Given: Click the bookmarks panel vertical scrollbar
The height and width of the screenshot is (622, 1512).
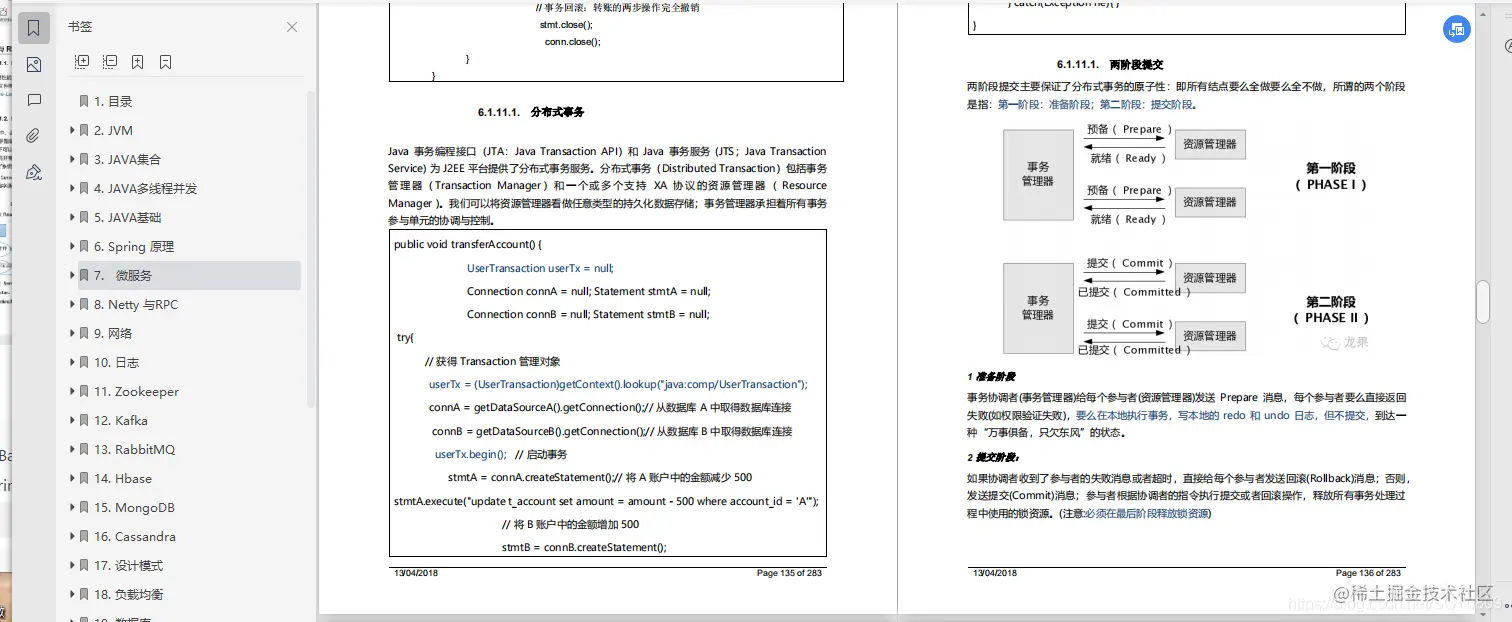Looking at the screenshot, I should pyautogui.click(x=311, y=248).
